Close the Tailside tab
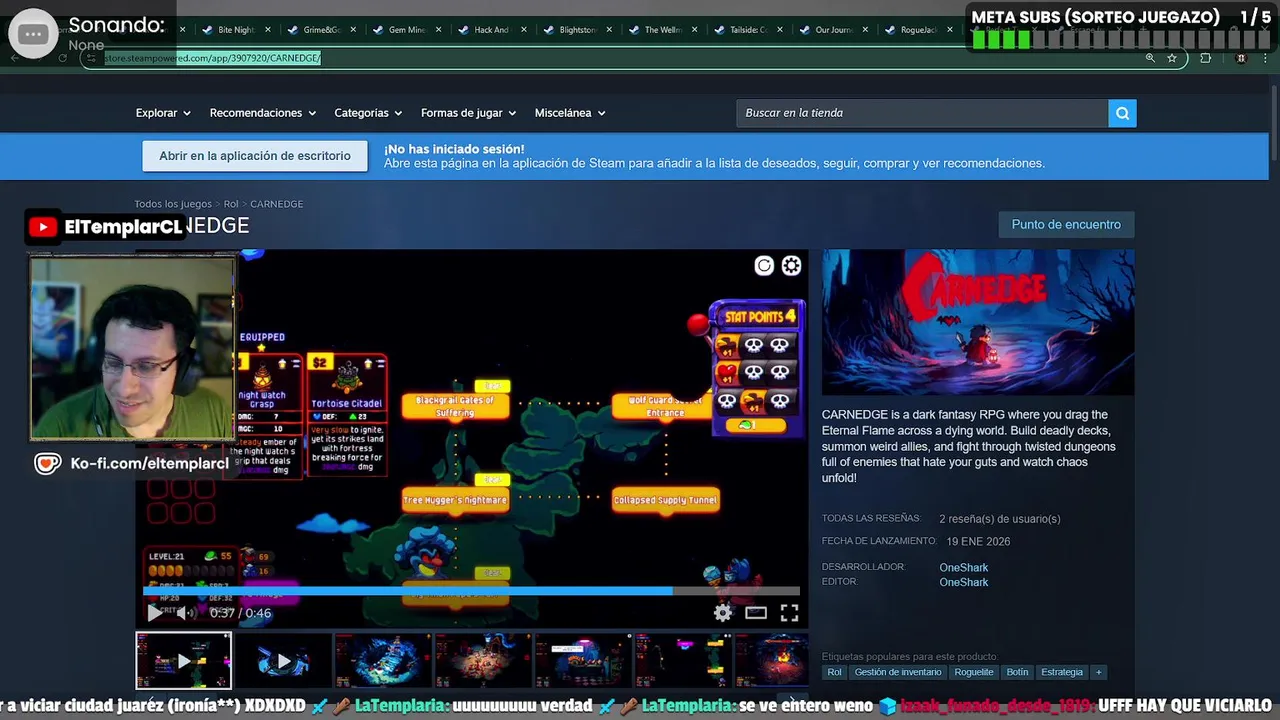Image resolution: width=1280 pixels, height=720 pixels. tap(779, 30)
